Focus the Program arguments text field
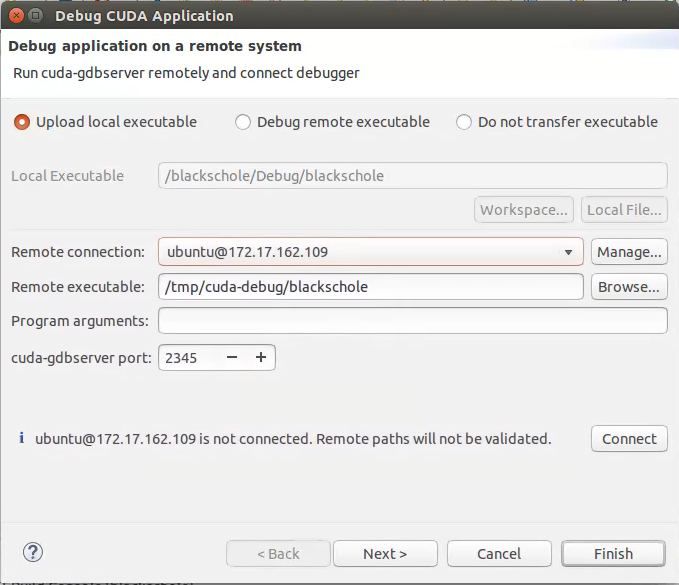The width and height of the screenshot is (679, 585). [412, 321]
